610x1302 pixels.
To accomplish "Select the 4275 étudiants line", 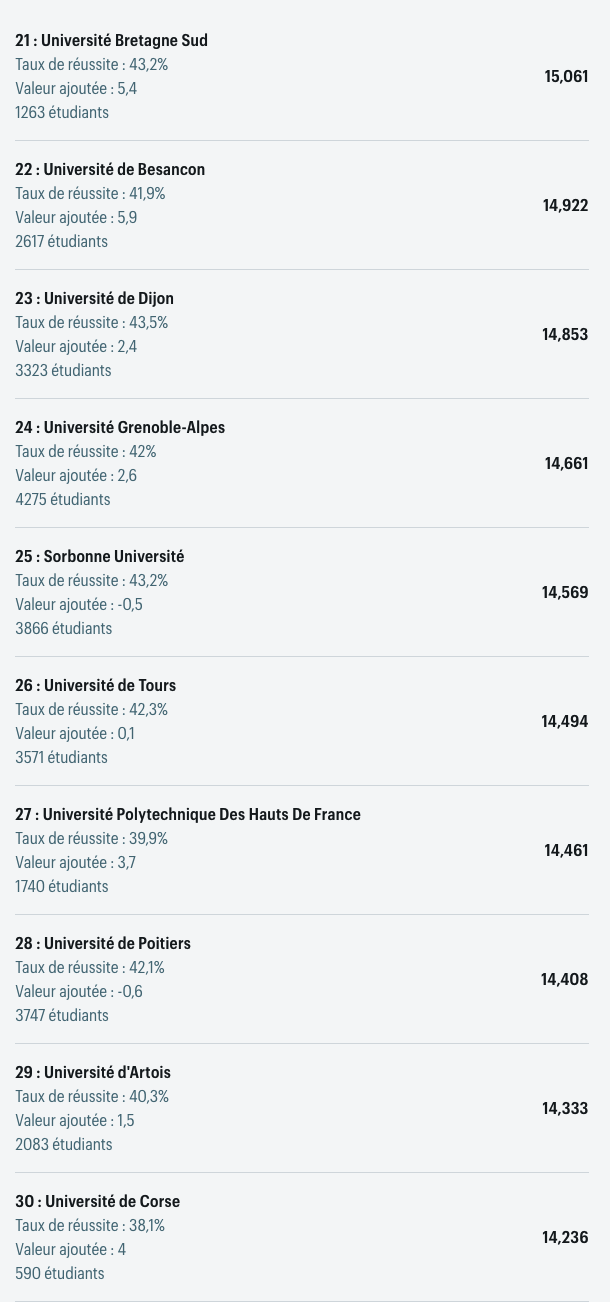I will click(x=63, y=500).
